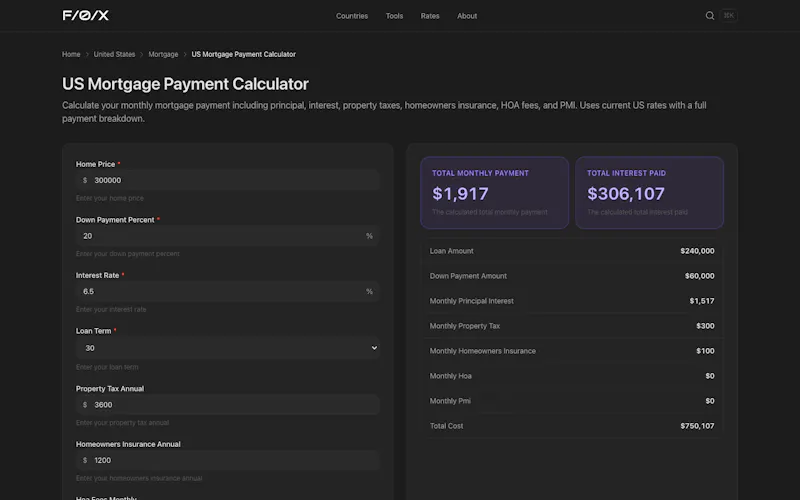Click the Loan Amount row label
The image size is (800, 500).
click(452, 251)
